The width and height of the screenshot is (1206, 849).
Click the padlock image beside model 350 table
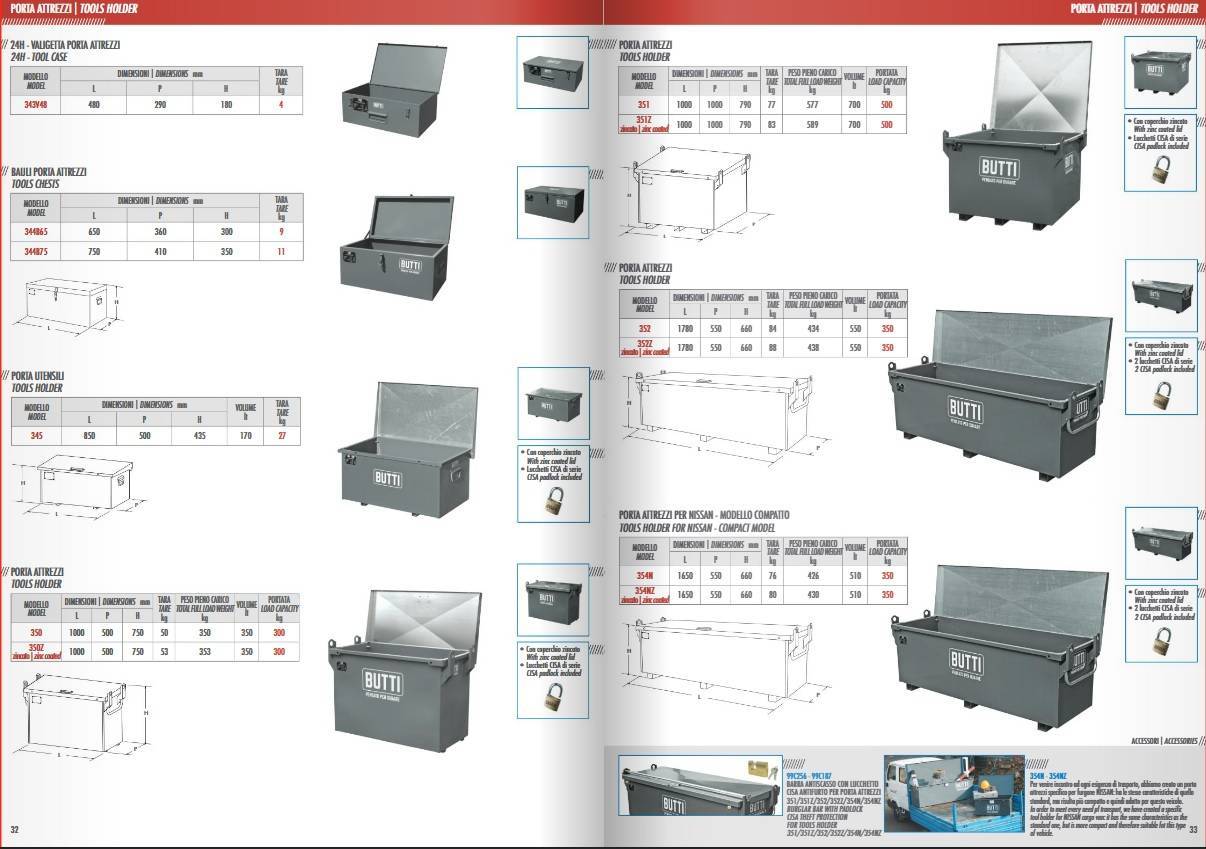point(553,696)
